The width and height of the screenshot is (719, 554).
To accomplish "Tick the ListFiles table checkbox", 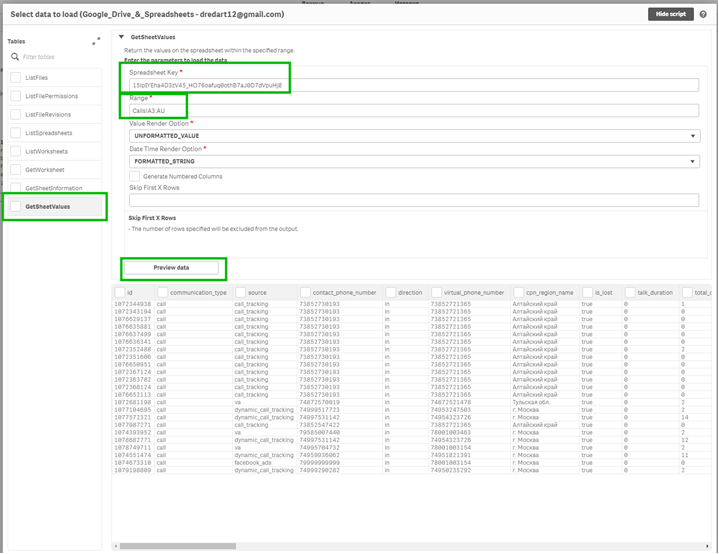I will pyautogui.click(x=15, y=76).
